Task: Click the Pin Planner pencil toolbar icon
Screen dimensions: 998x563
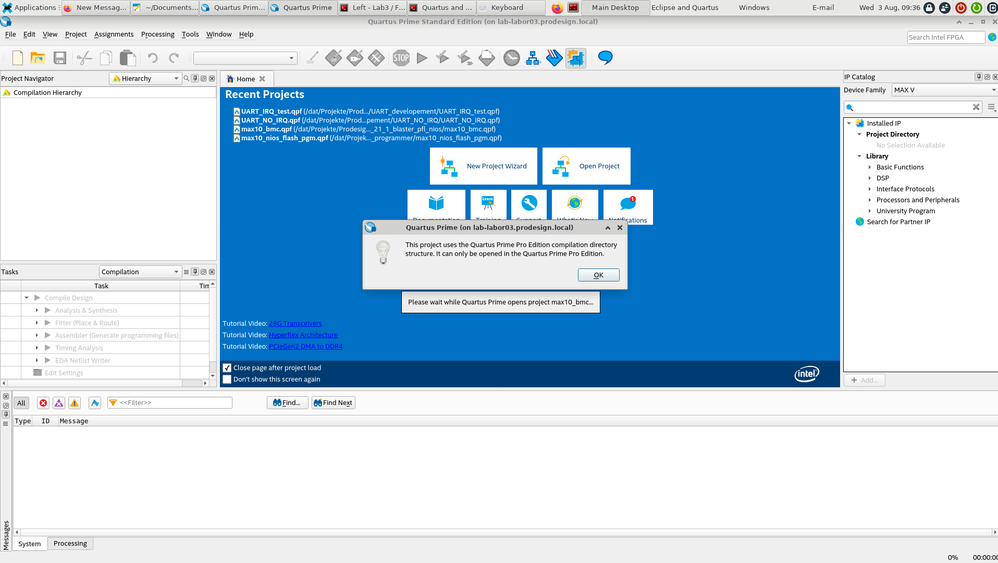Action: 313,58
